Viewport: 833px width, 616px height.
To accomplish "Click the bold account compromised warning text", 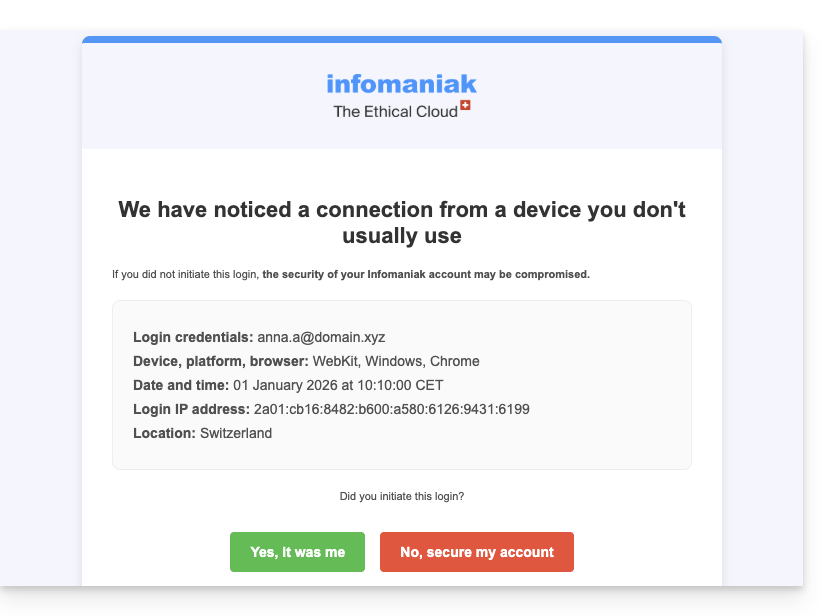I will [x=426, y=274].
